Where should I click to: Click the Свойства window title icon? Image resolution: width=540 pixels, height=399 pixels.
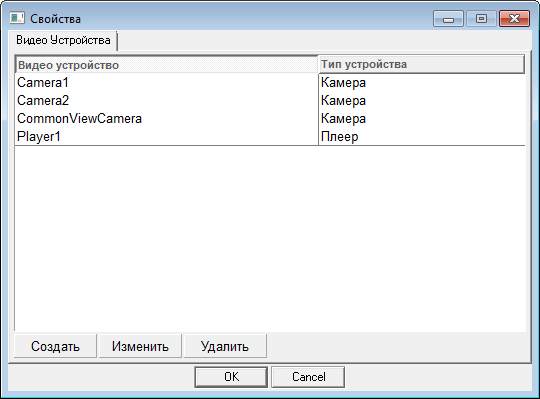pos(17,18)
